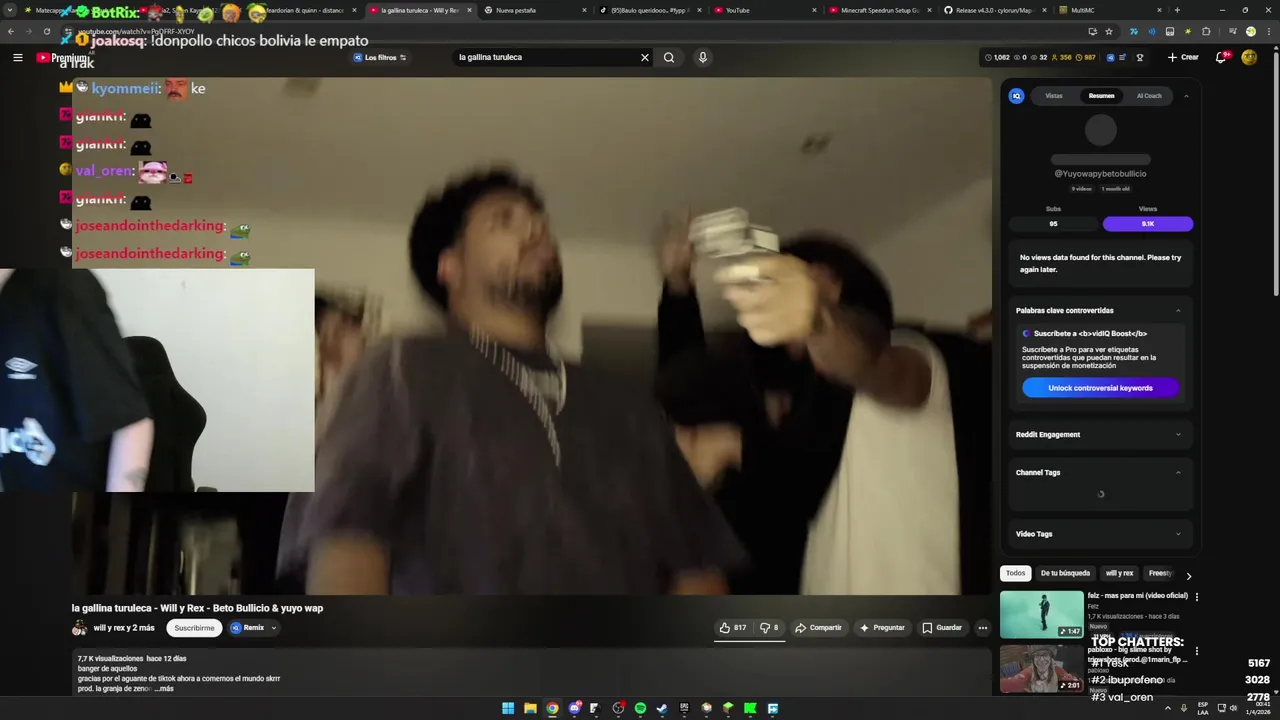Run the search with the magnifier button
The width and height of the screenshot is (1280, 720).
point(669,57)
